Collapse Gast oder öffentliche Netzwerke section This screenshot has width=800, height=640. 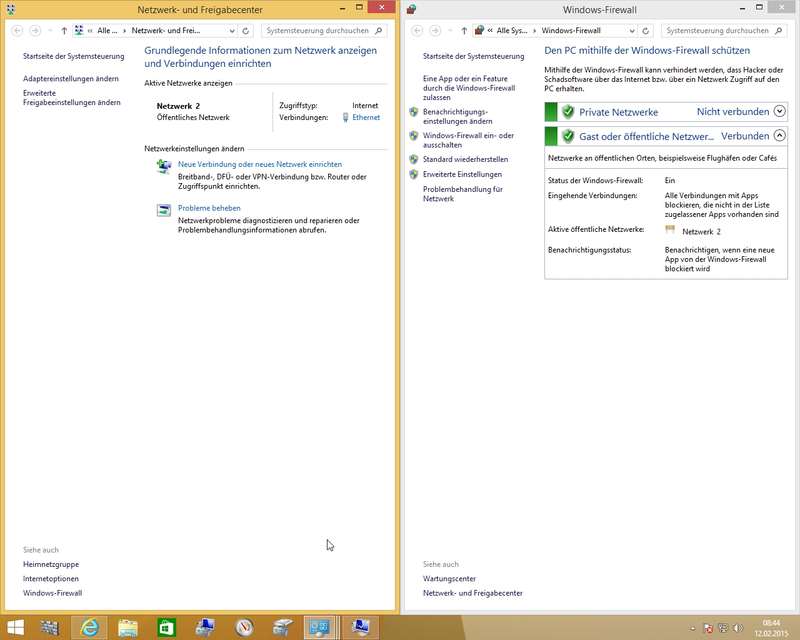780,136
